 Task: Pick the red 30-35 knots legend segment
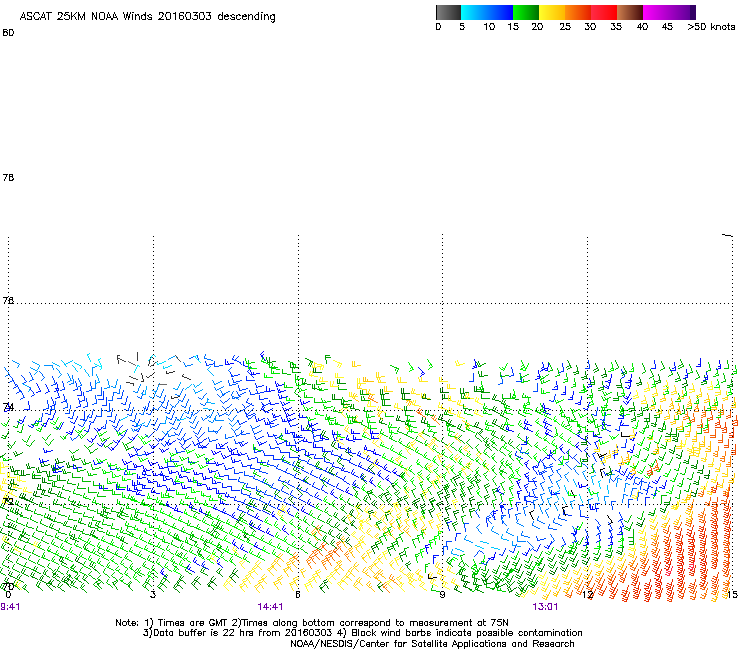[604, 12]
